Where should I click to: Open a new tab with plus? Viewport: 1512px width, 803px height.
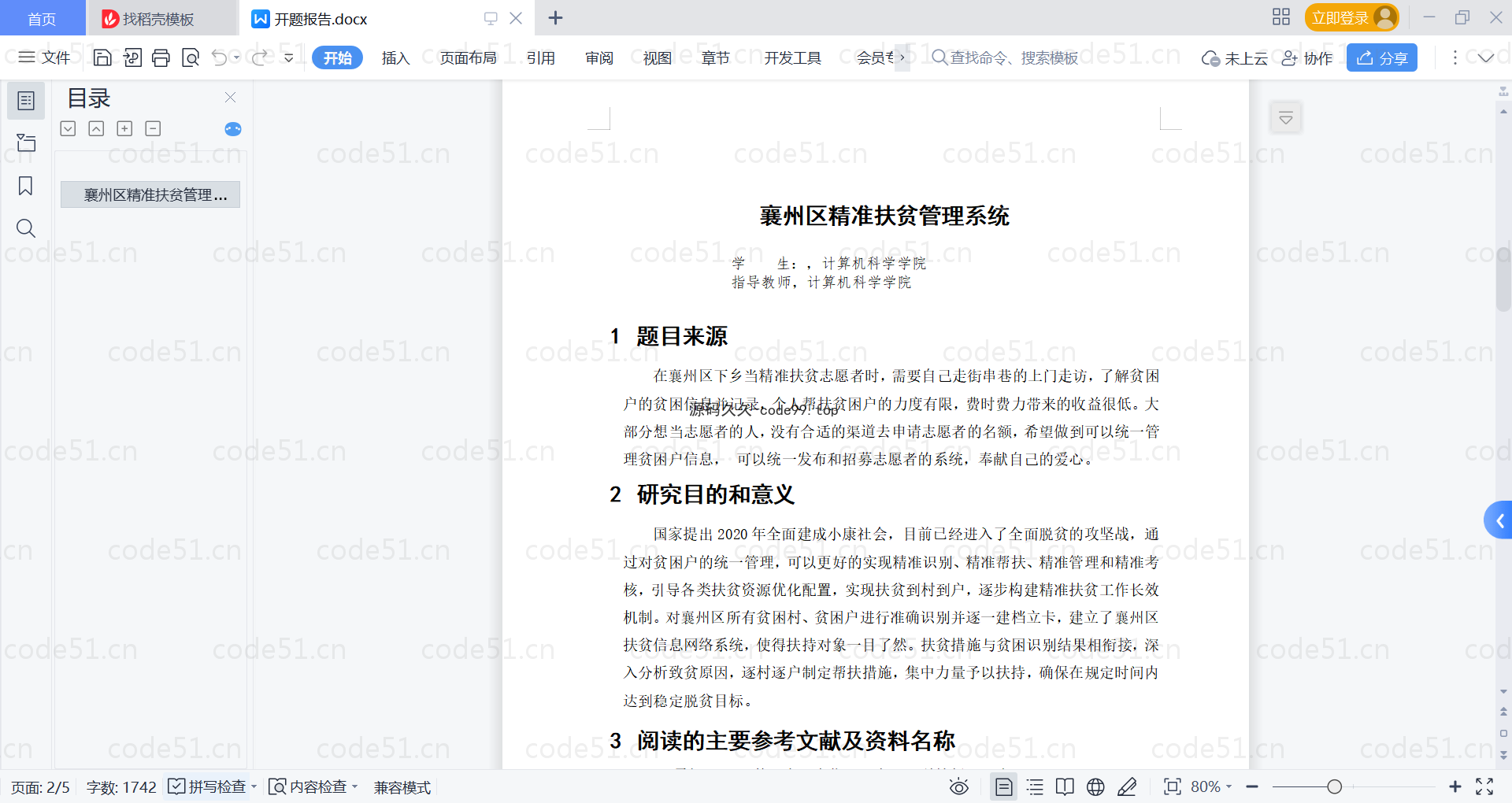pos(555,18)
